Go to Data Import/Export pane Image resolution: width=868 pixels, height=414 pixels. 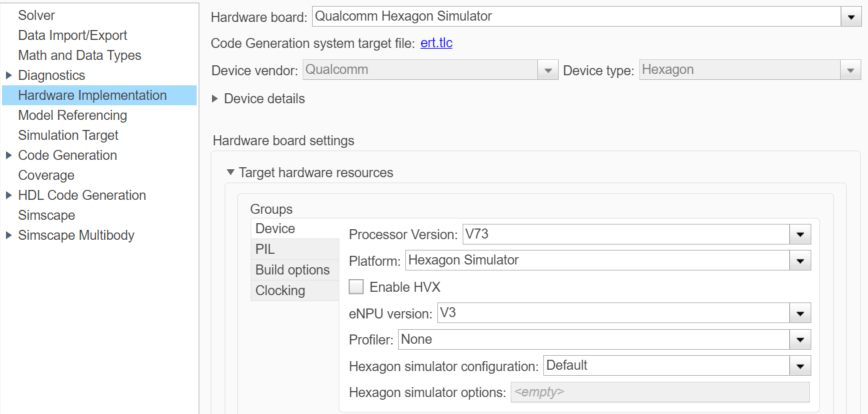tap(73, 35)
